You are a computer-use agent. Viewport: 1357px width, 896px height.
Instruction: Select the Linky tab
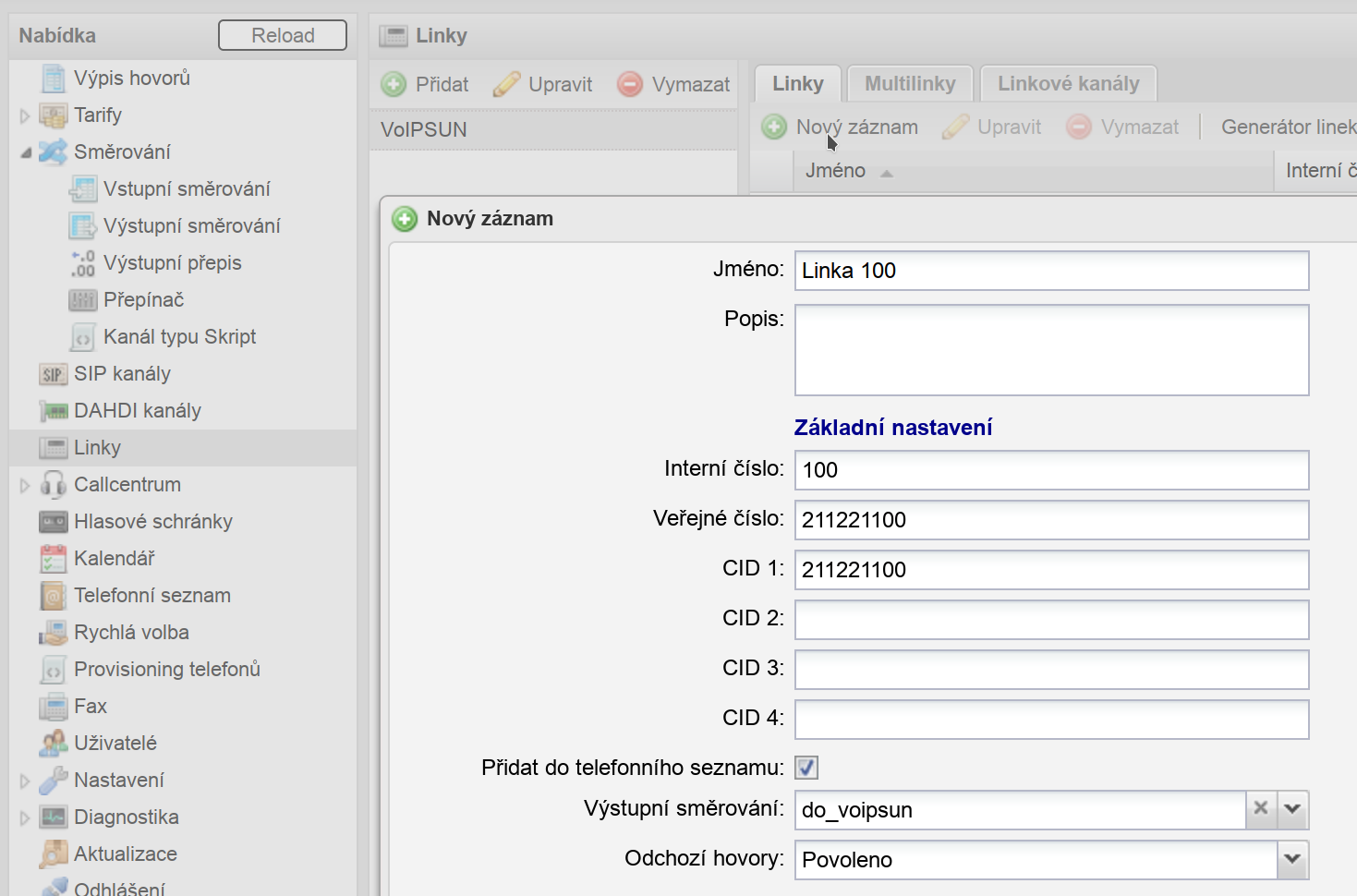pyautogui.click(x=798, y=84)
